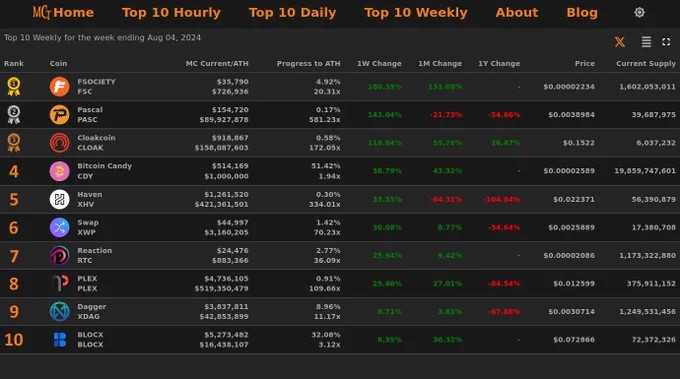
Task: Switch to list view icon
Action: 646,42
